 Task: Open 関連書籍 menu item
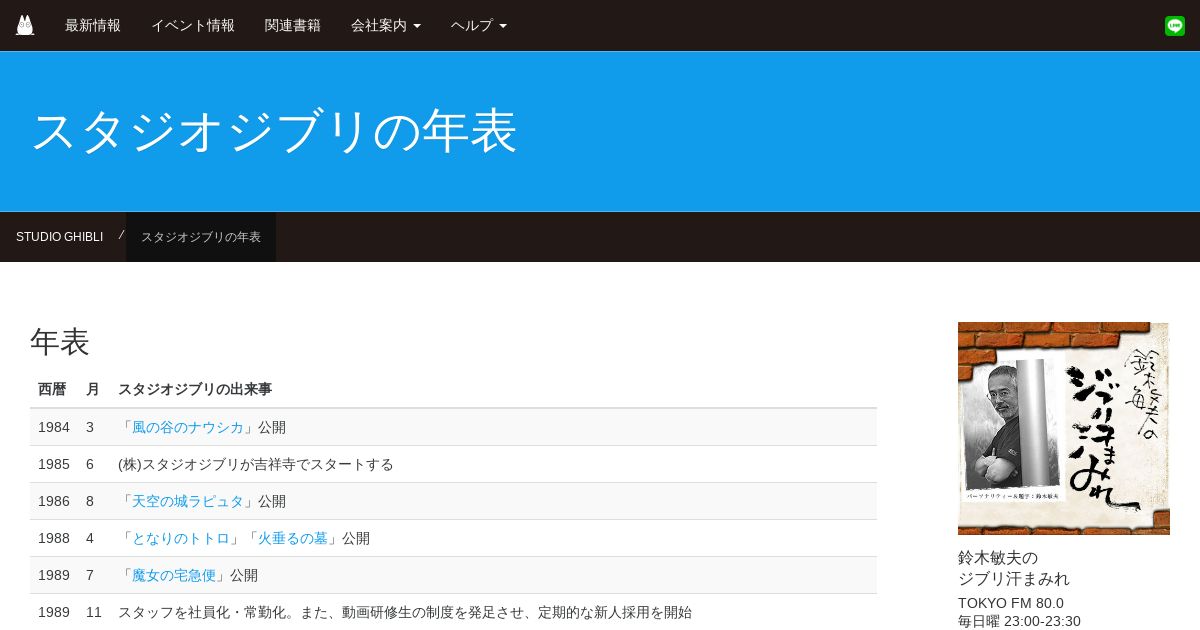(293, 25)
